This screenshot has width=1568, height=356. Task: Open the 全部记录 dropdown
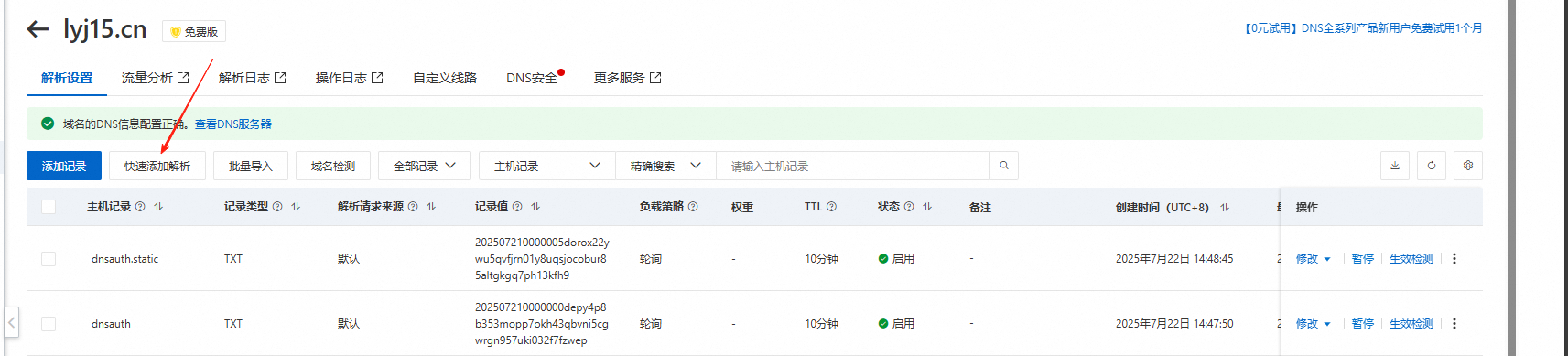click(425, 166)
